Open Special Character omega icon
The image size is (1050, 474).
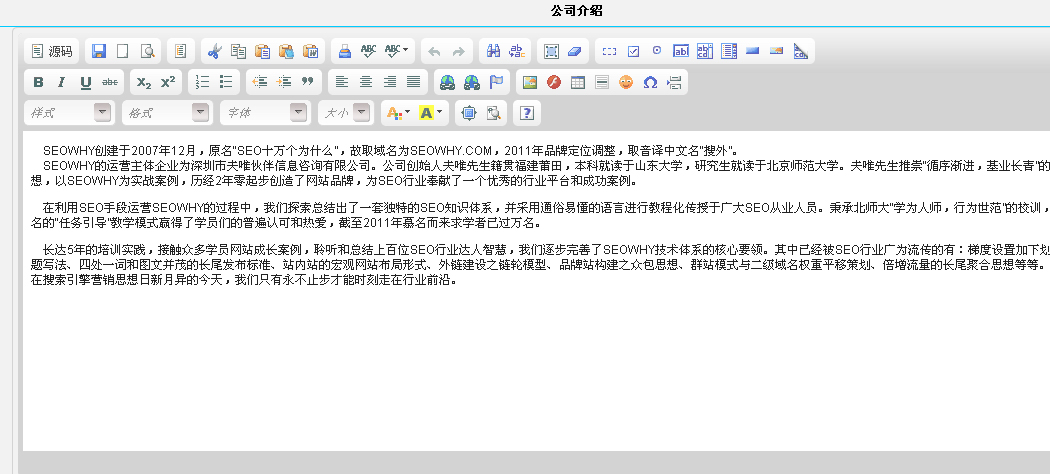click(650, 82)
